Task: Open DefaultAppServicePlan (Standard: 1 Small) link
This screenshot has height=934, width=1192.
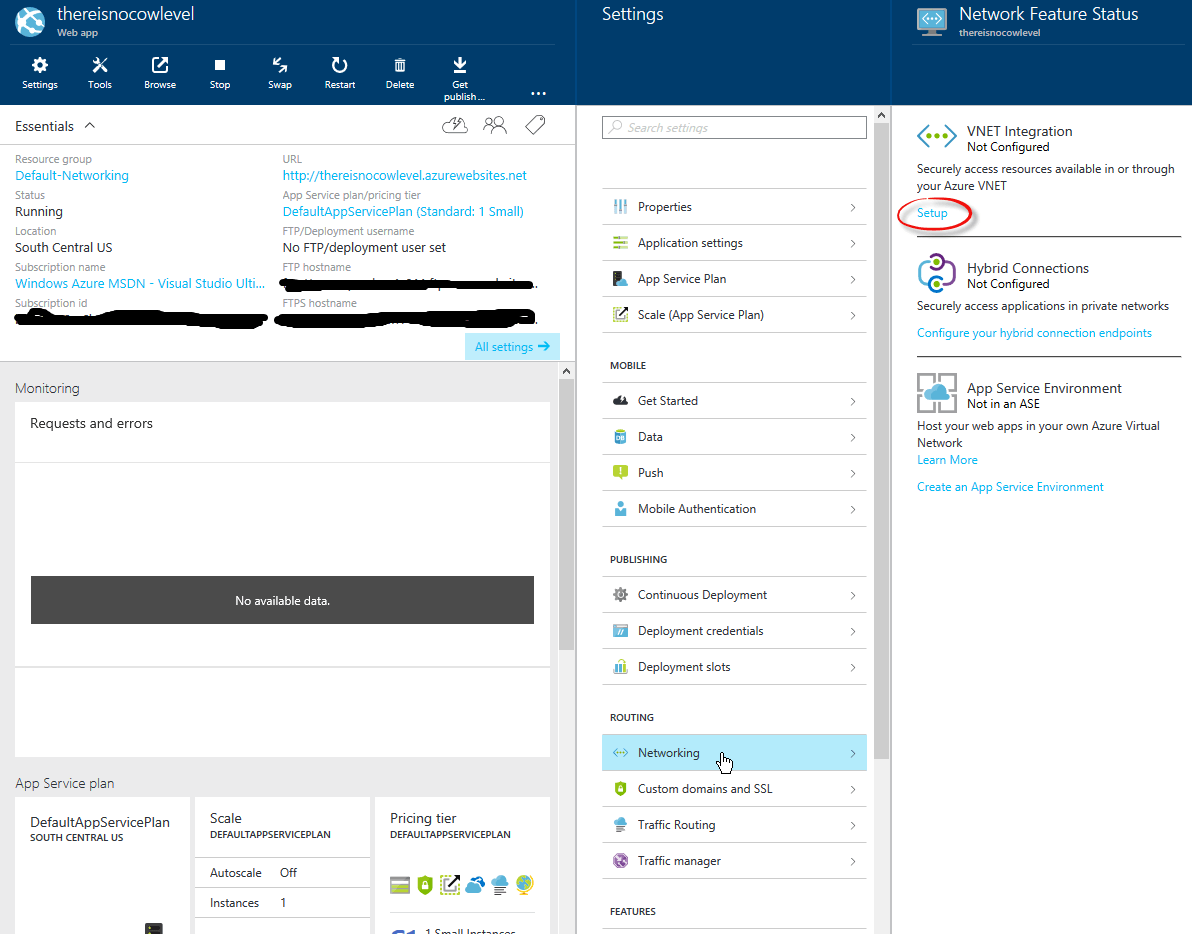Action: tap(403, 211)
